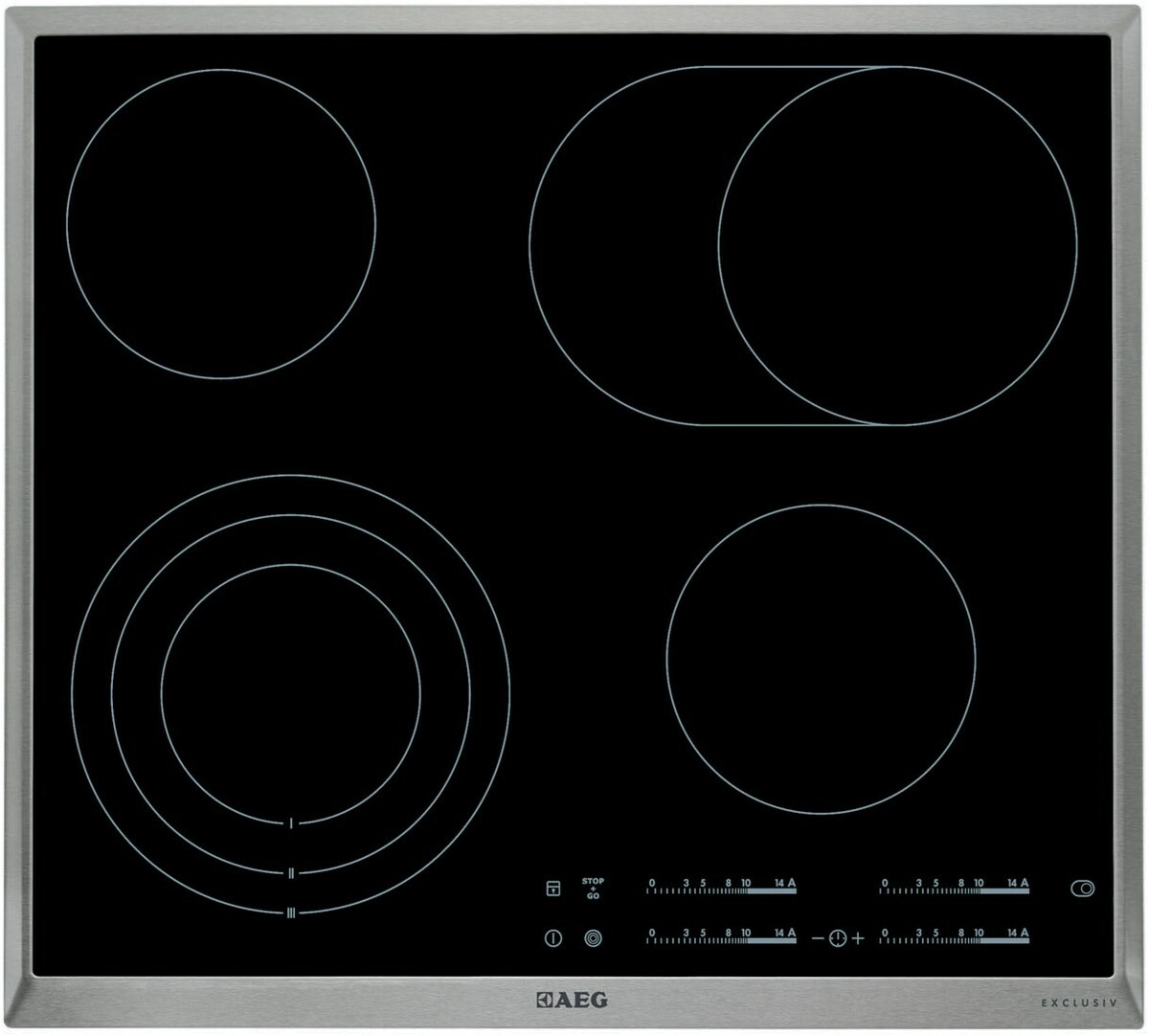Touch the center of the triple-ring zone
1149x1036 pixels.
click(290, 694)
